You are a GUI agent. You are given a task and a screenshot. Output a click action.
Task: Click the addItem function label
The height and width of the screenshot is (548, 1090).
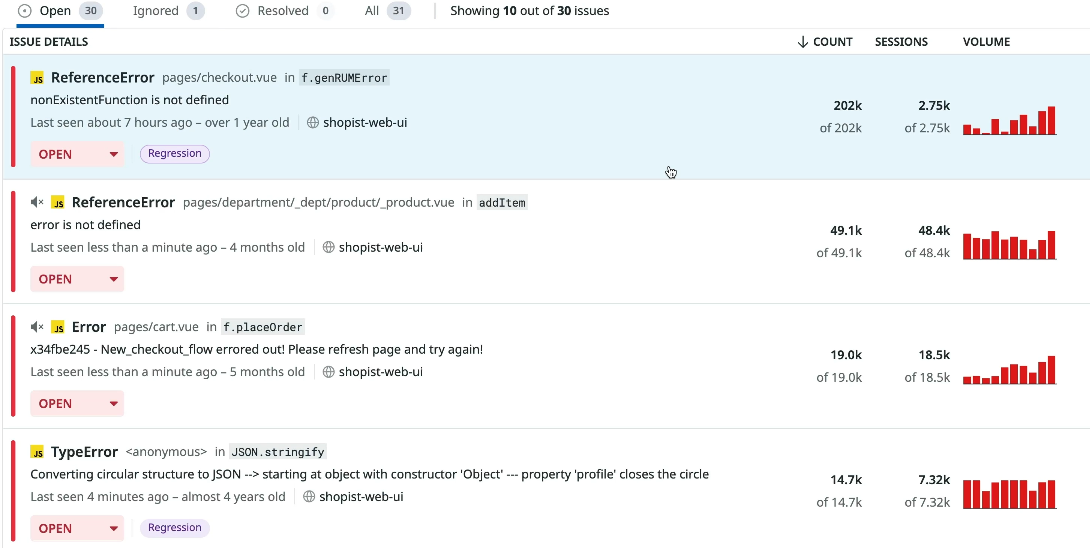503,203
